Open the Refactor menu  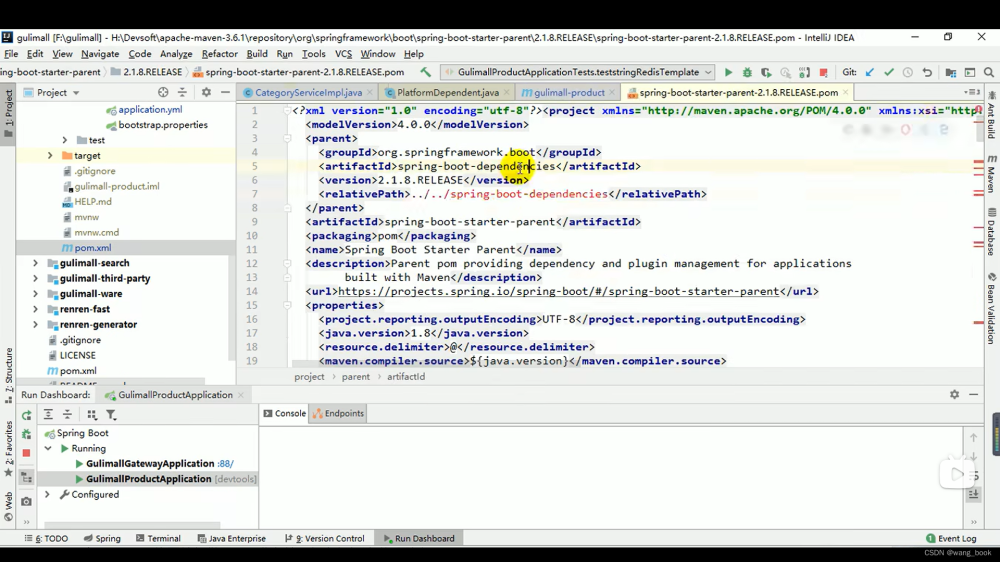point(219,54)
